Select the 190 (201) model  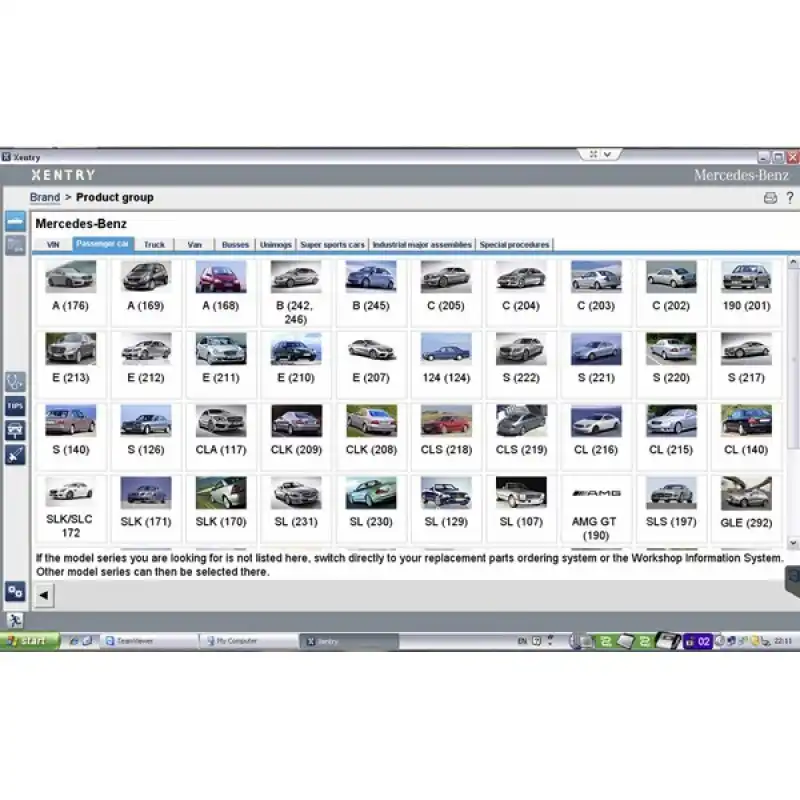click(746, 292)
